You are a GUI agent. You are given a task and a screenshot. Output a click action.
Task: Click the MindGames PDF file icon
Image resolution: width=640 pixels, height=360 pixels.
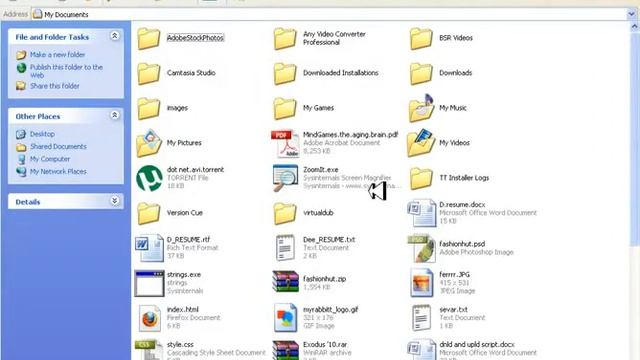tap(285, 144)
